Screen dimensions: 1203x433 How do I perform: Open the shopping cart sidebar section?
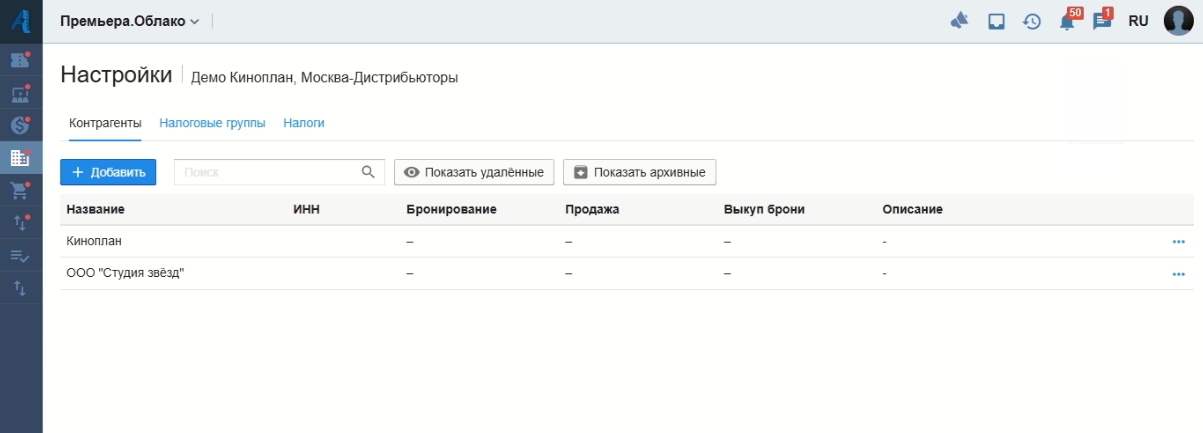coord(20,190)
